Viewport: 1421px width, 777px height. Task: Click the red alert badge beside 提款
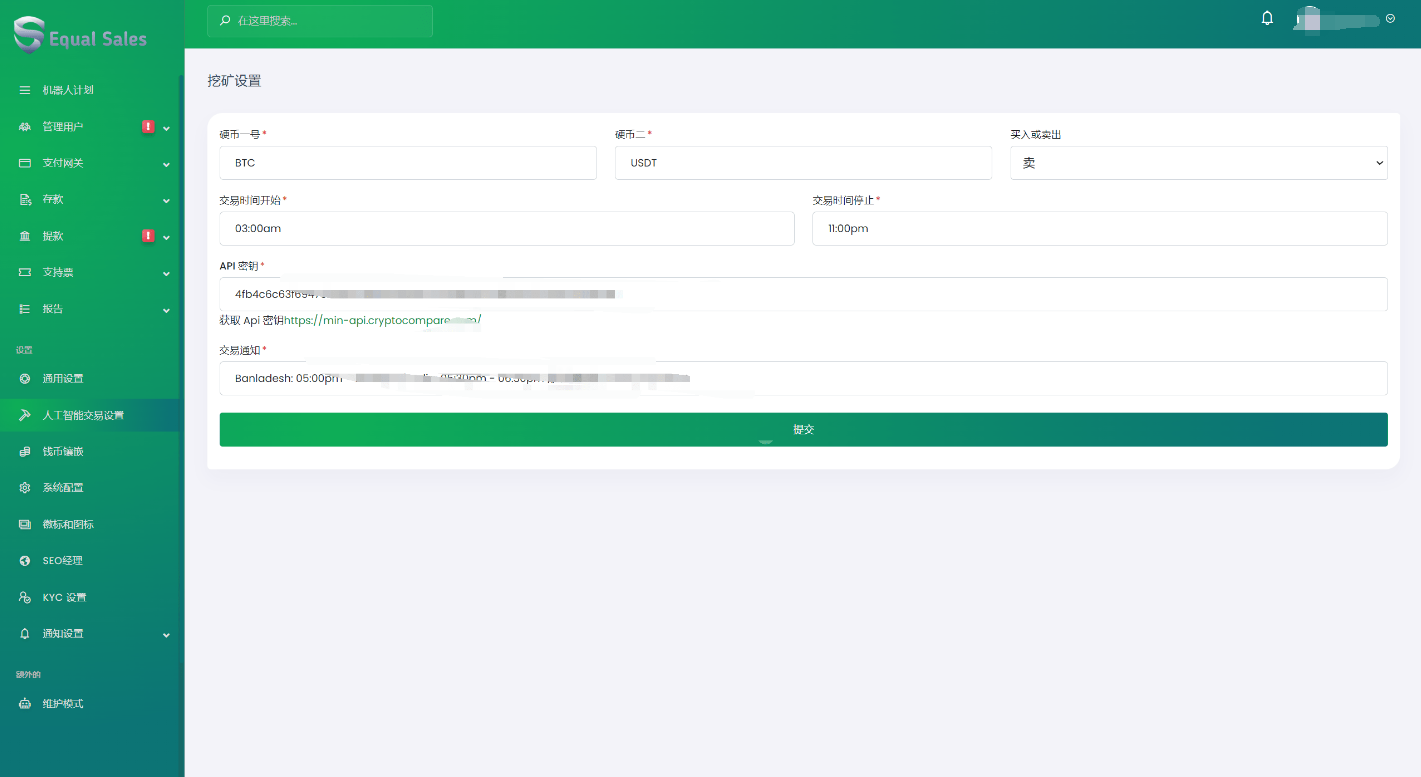tap(148, 236)
